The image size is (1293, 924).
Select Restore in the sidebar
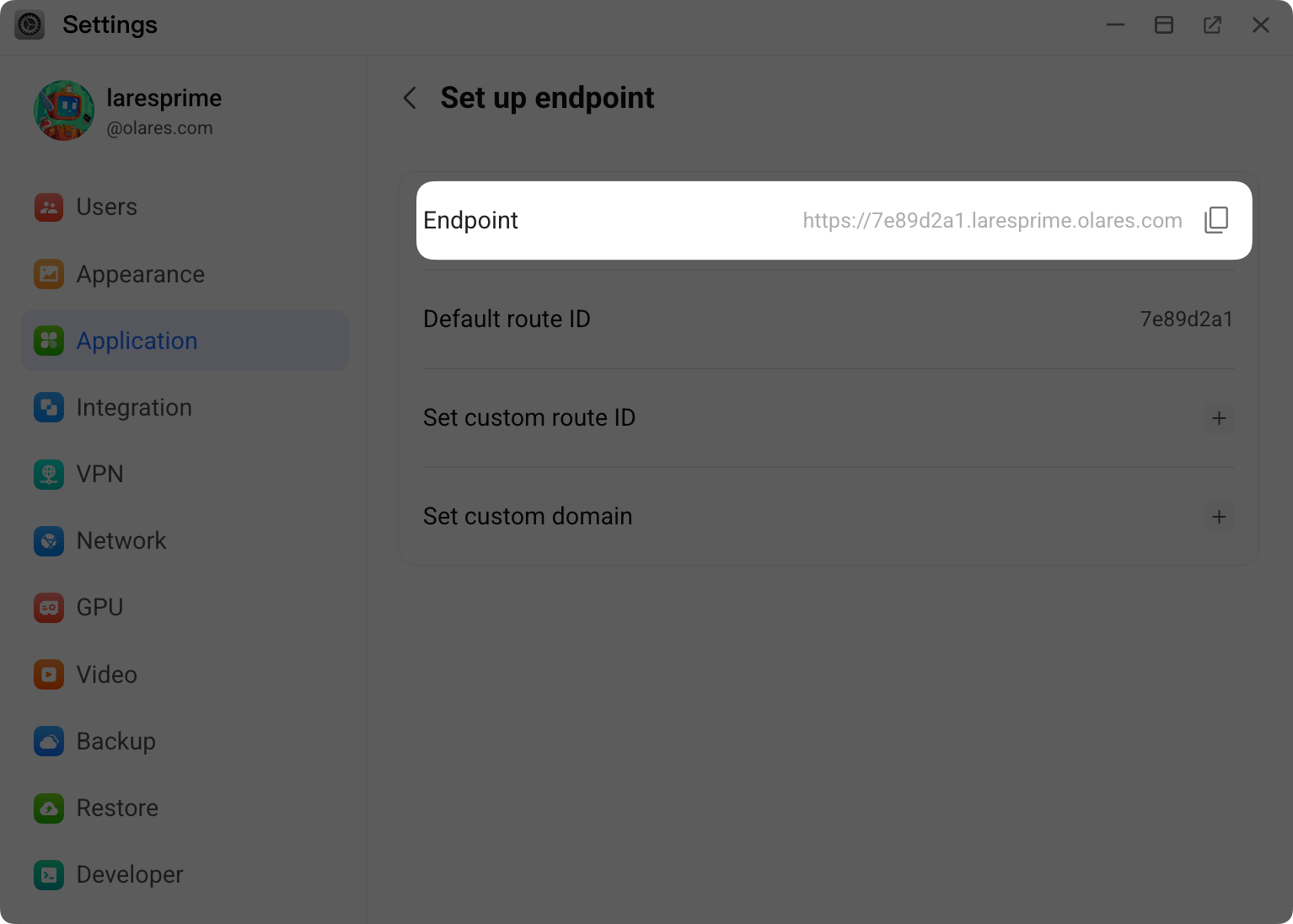coord(117,808)
